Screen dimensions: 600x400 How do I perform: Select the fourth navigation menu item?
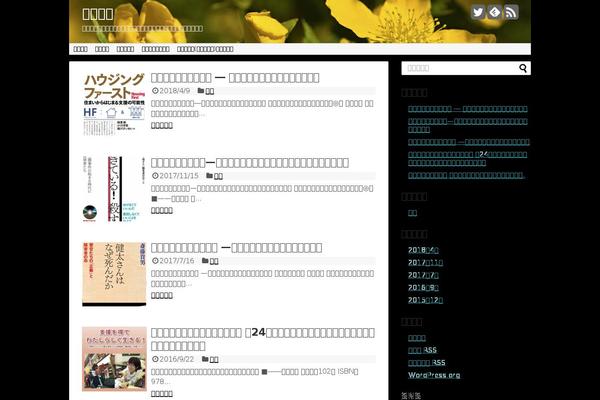[155, 49]
